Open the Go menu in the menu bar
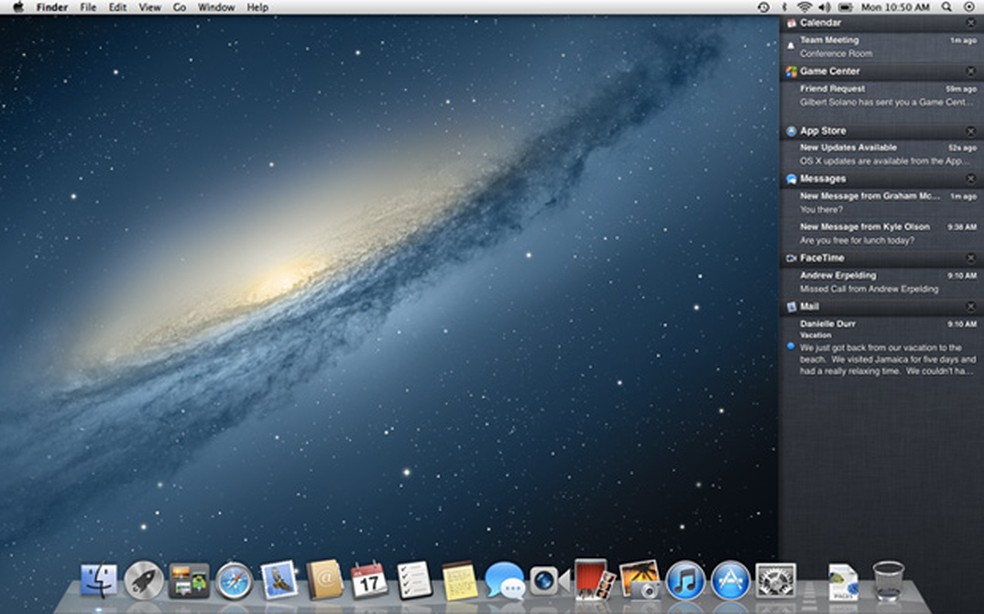Screen dimensions: 984x614 coord(178,7)
